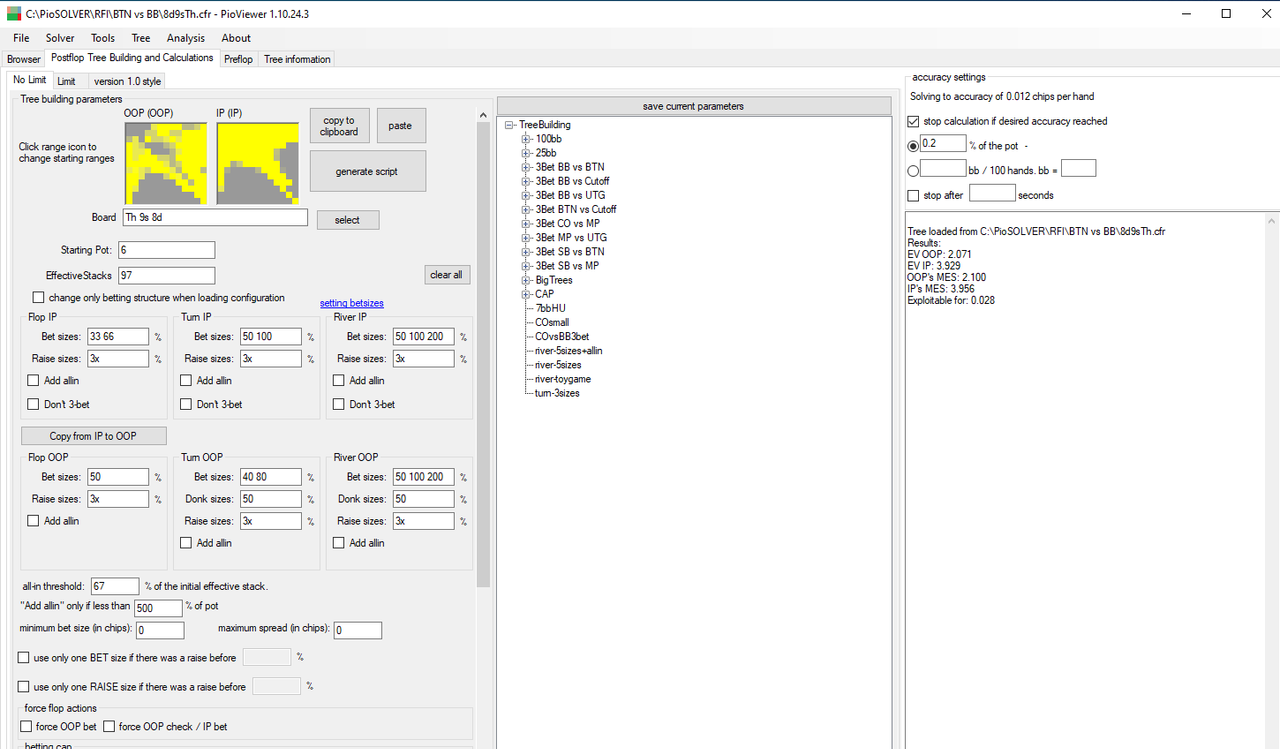Image resolution: width=1280 pixels, height=749 pixels.
Task: Expand the BigTrees tree node
Action: point(526,280)
